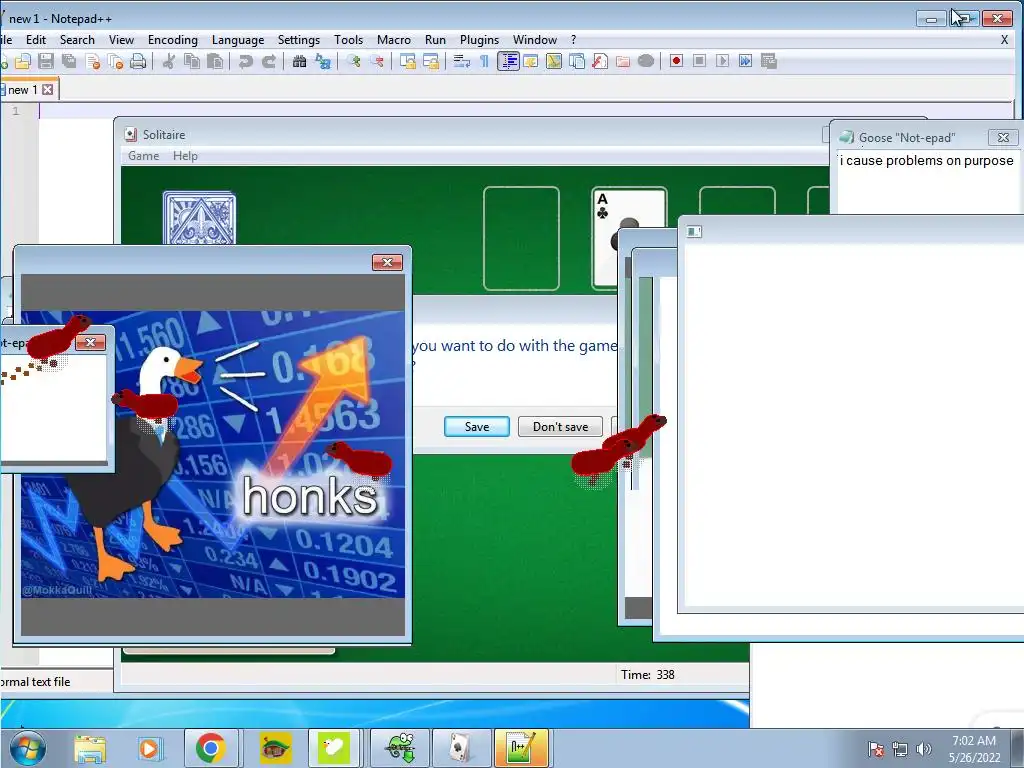Click the Close All icon in Notepad++ toolbar
This screenshot has width=1024, height=768.
click(x=116, y=61)
